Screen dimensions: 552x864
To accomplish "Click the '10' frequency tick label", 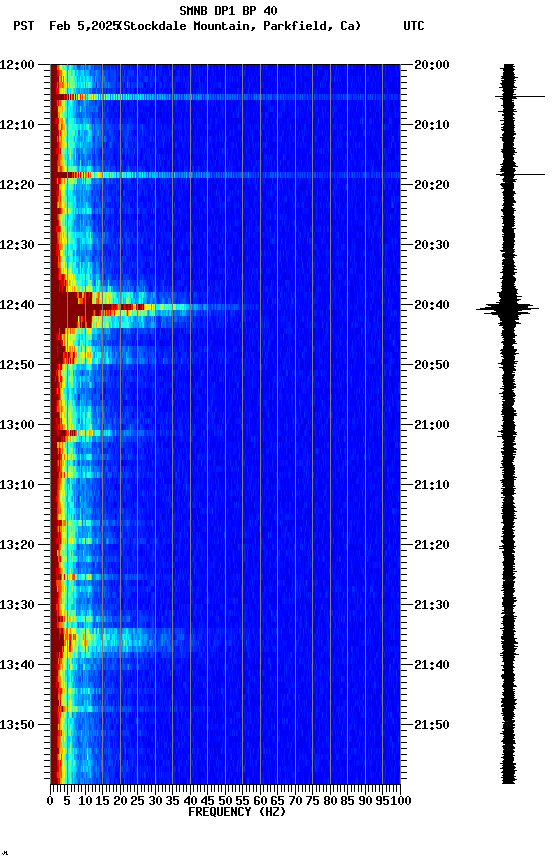I will 85,801.
